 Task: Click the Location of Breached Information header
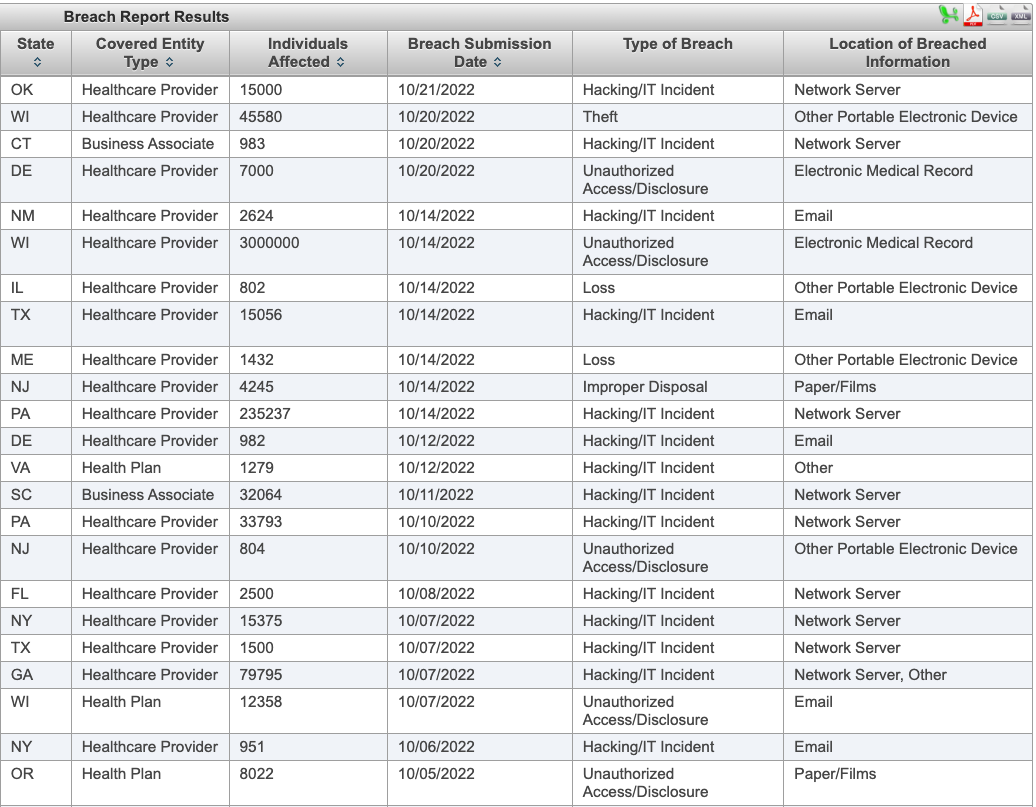pos(908,53)
